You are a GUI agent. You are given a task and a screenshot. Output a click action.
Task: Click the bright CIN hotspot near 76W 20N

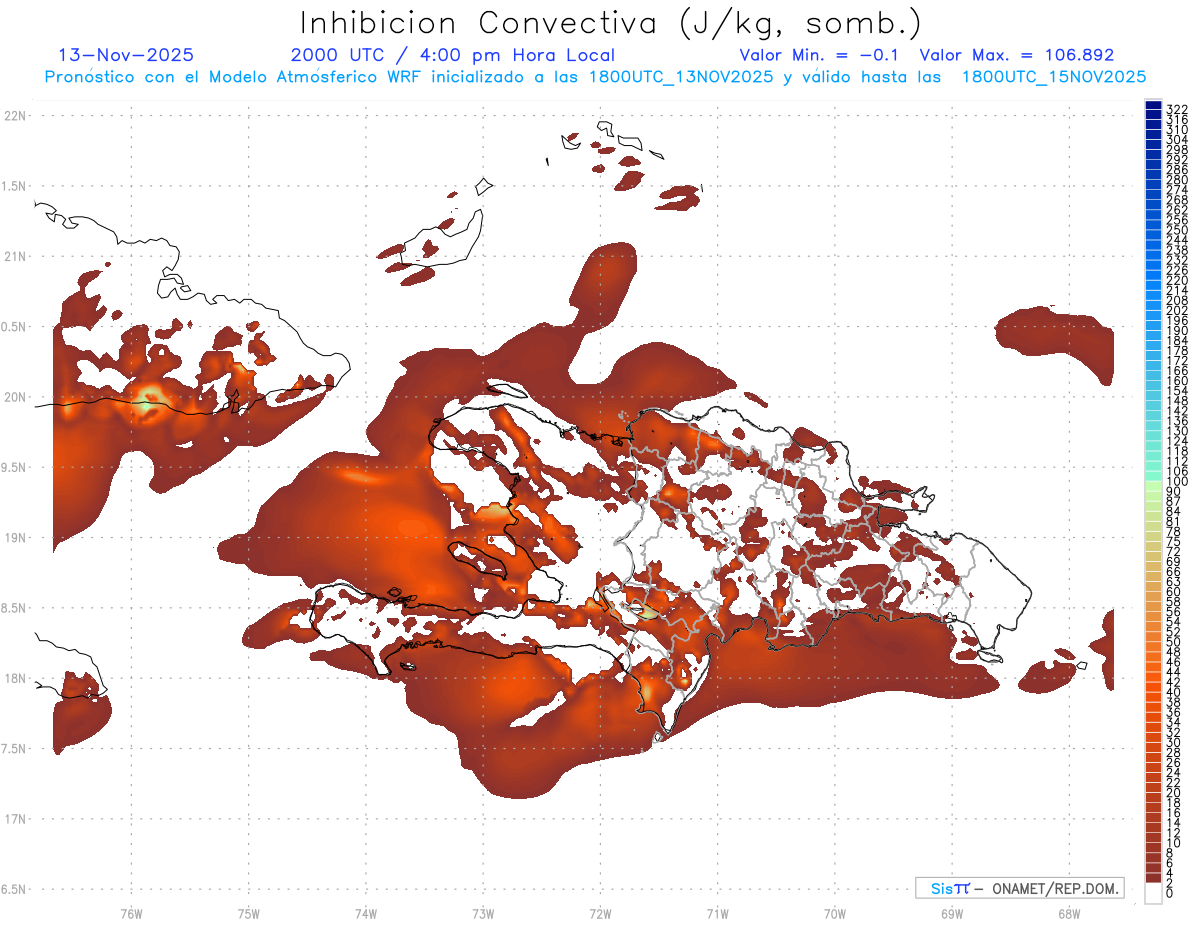coord(150,400)
